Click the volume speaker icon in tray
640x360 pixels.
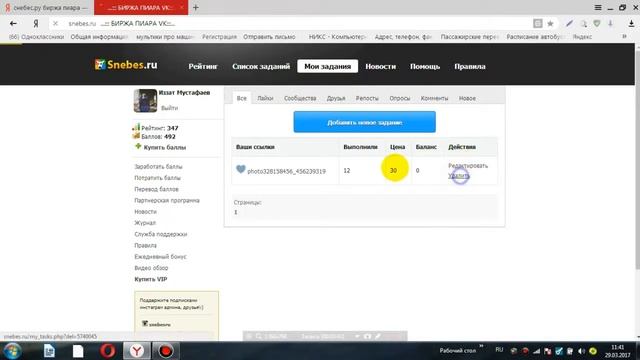581,351
